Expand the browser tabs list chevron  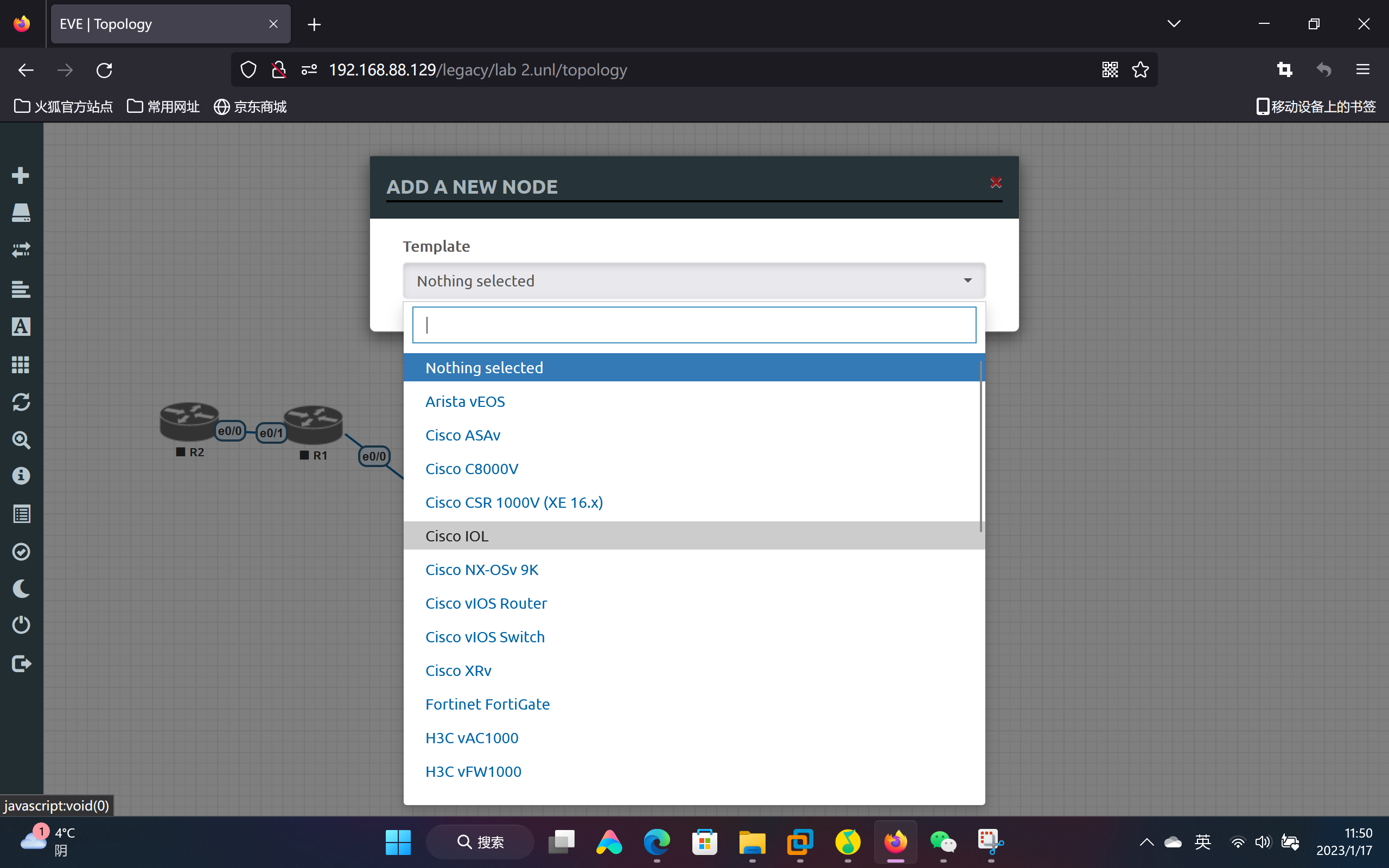(1174, 23)
